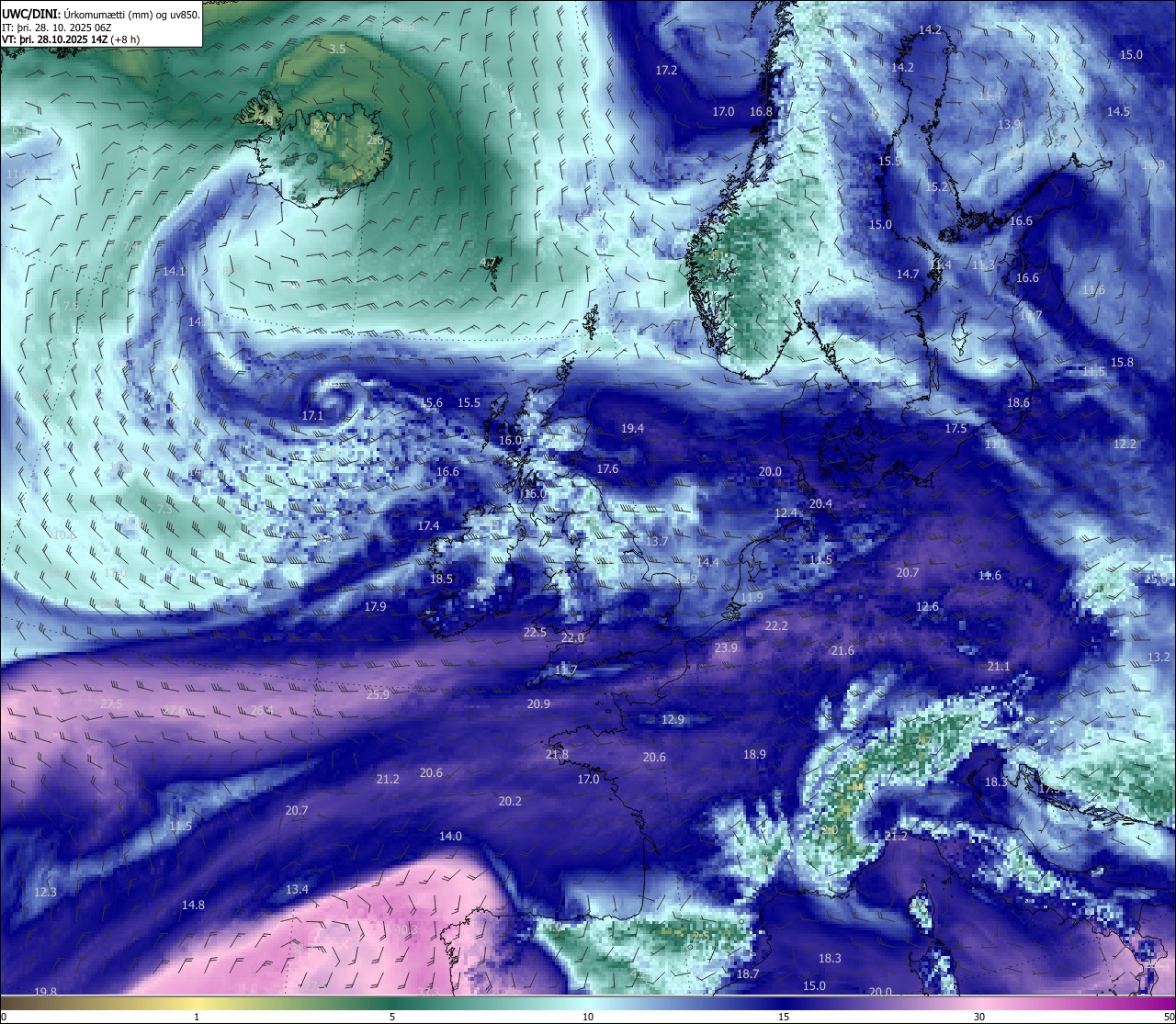Select the 20.2 value label
1176x1024 pixels.
coord(510,801)
